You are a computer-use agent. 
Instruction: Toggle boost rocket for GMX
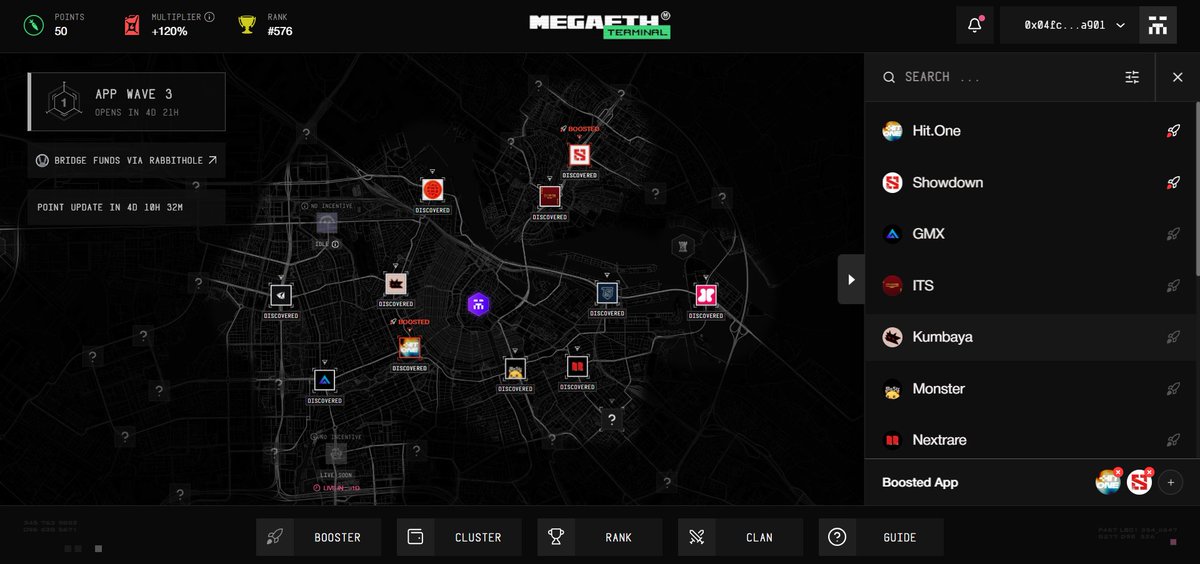(1173, 234)
